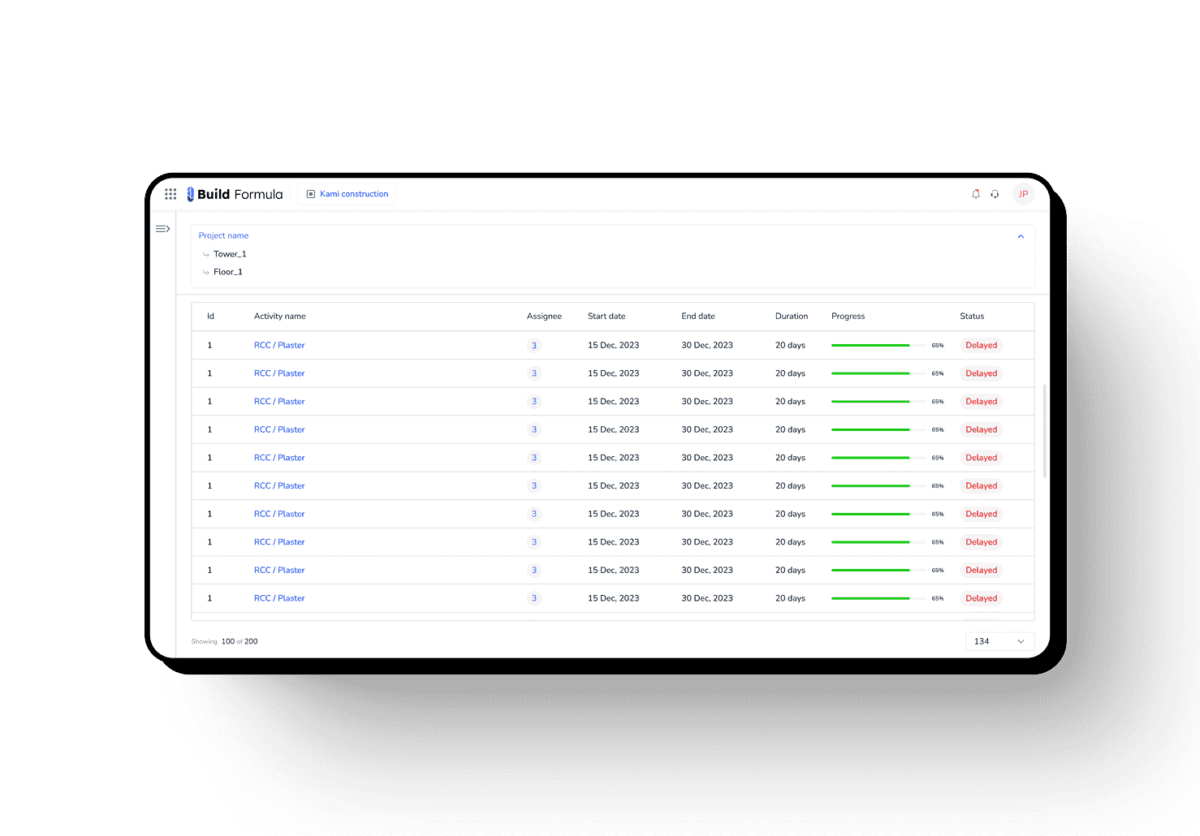Click the vertical table scrollbar
Screen dimensions: 1200x836
pyautogui.click(x=1046, y=431)
